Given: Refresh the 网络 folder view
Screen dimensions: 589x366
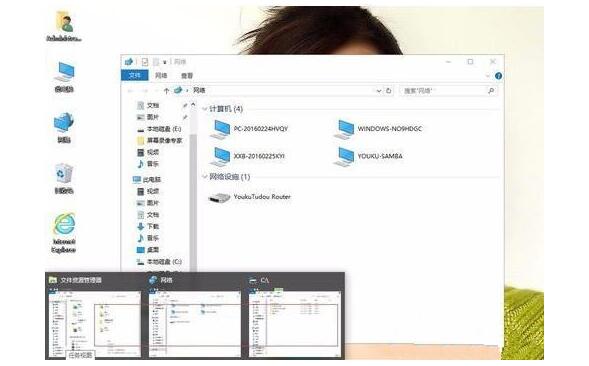Looking at the screenshot, I should 388,91.
